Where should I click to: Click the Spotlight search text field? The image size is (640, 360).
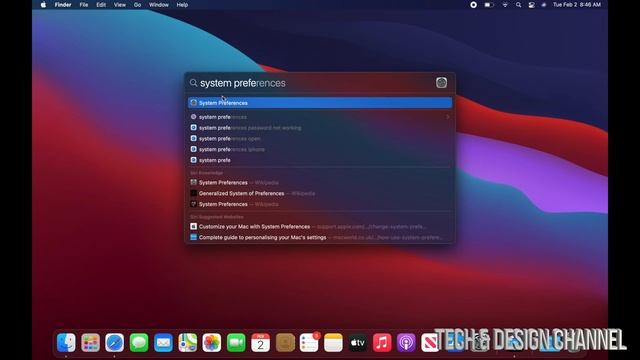click(314, 83)
